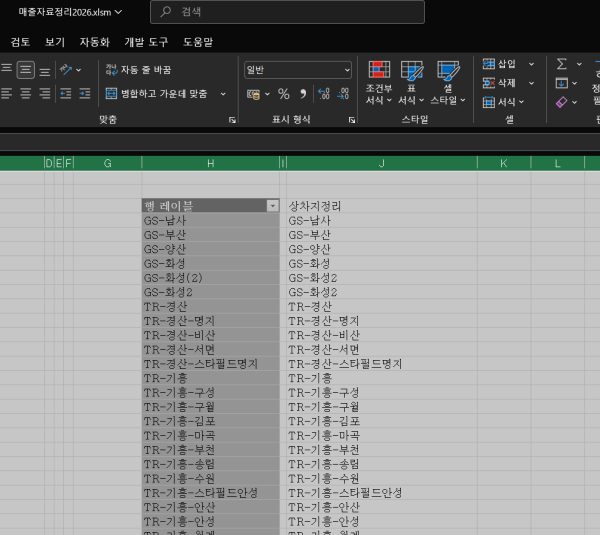Select column G header

tap(108, 163)
